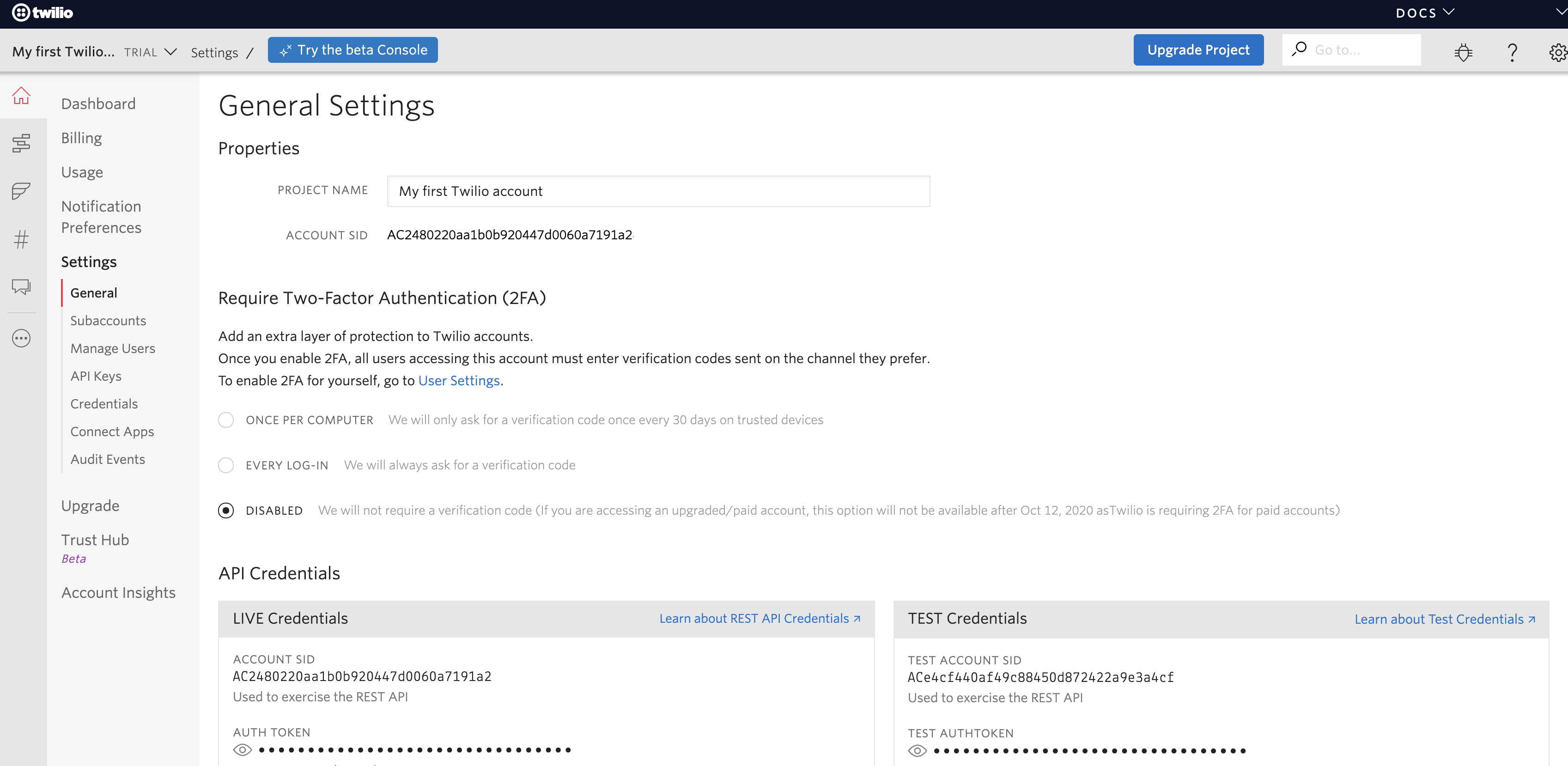Click the masked Test AuthToken dots
This screenshot has height=766, width=1568.
point(1089,751)
